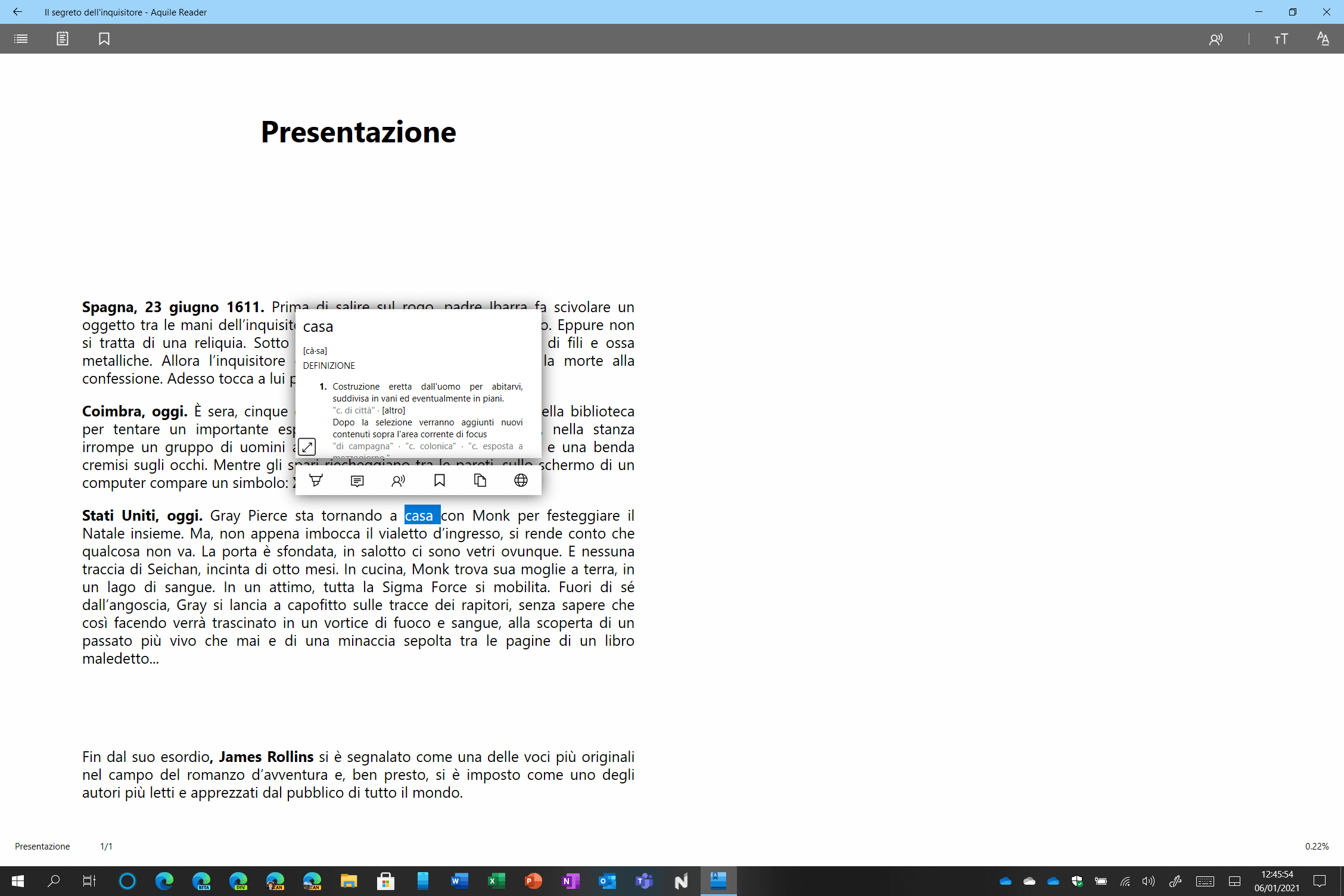Image resolution: width=1344 pixels, height=896 pixels.
Task: Open the table of contents list icon
Action: coord(21,39)
